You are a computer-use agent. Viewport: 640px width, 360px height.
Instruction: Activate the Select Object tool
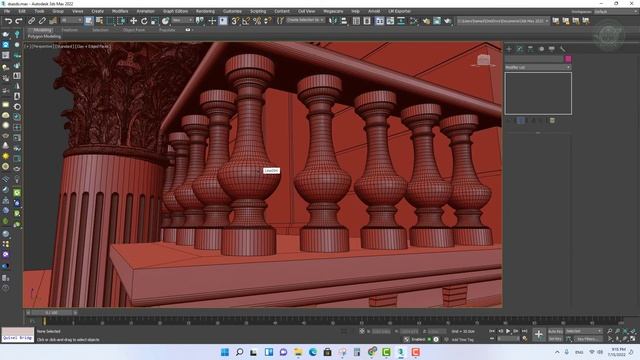[89, 21]
